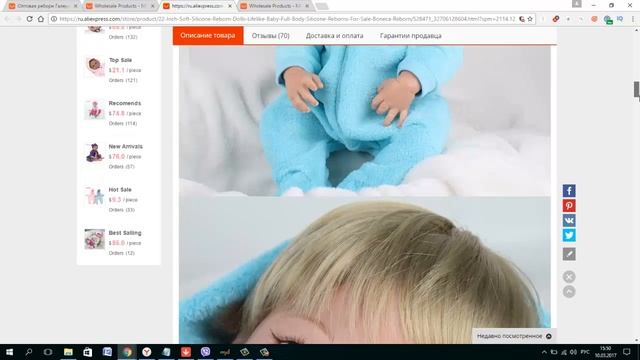The width and height of the screenshot is (640, 360).
Task: Jump to top using the round up-arrow button
Action: click(x=569, y=291)
